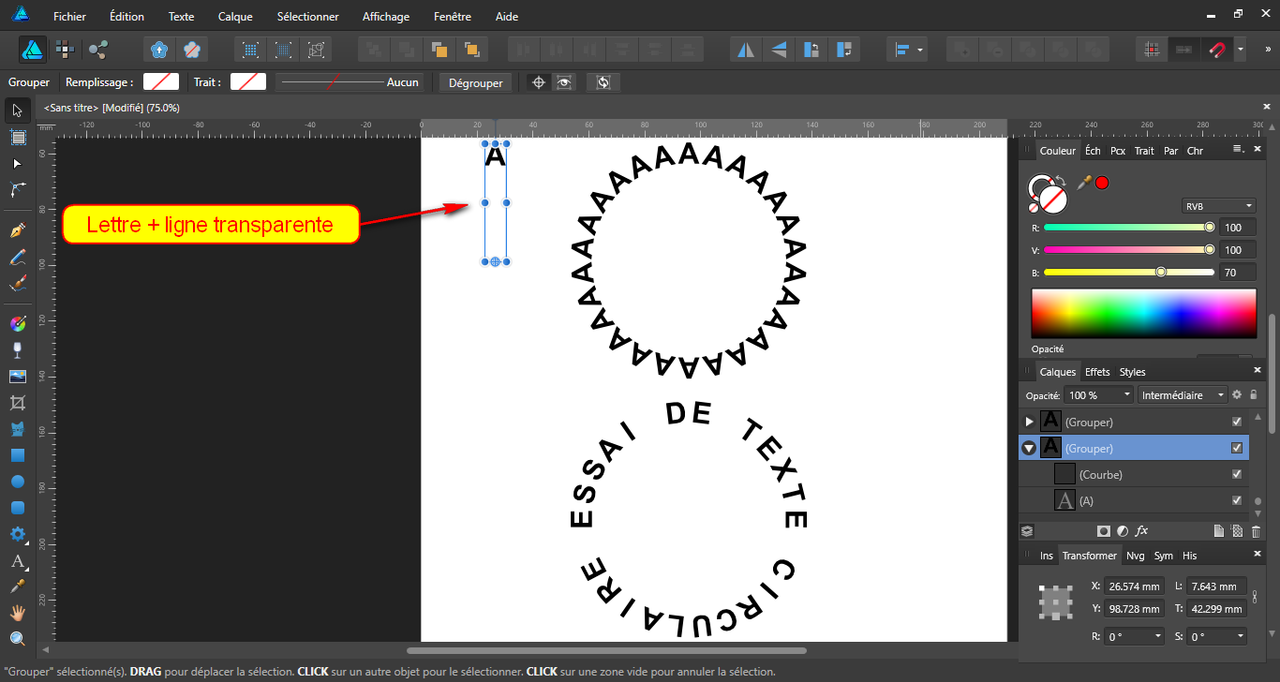Select the Fill gradient tool

pyautogui.click(x=17, y=323)
